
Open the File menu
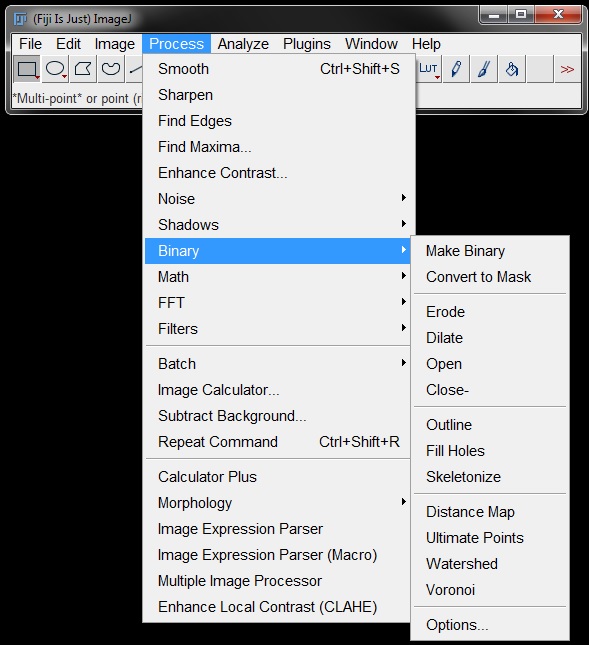pos(30,44)
